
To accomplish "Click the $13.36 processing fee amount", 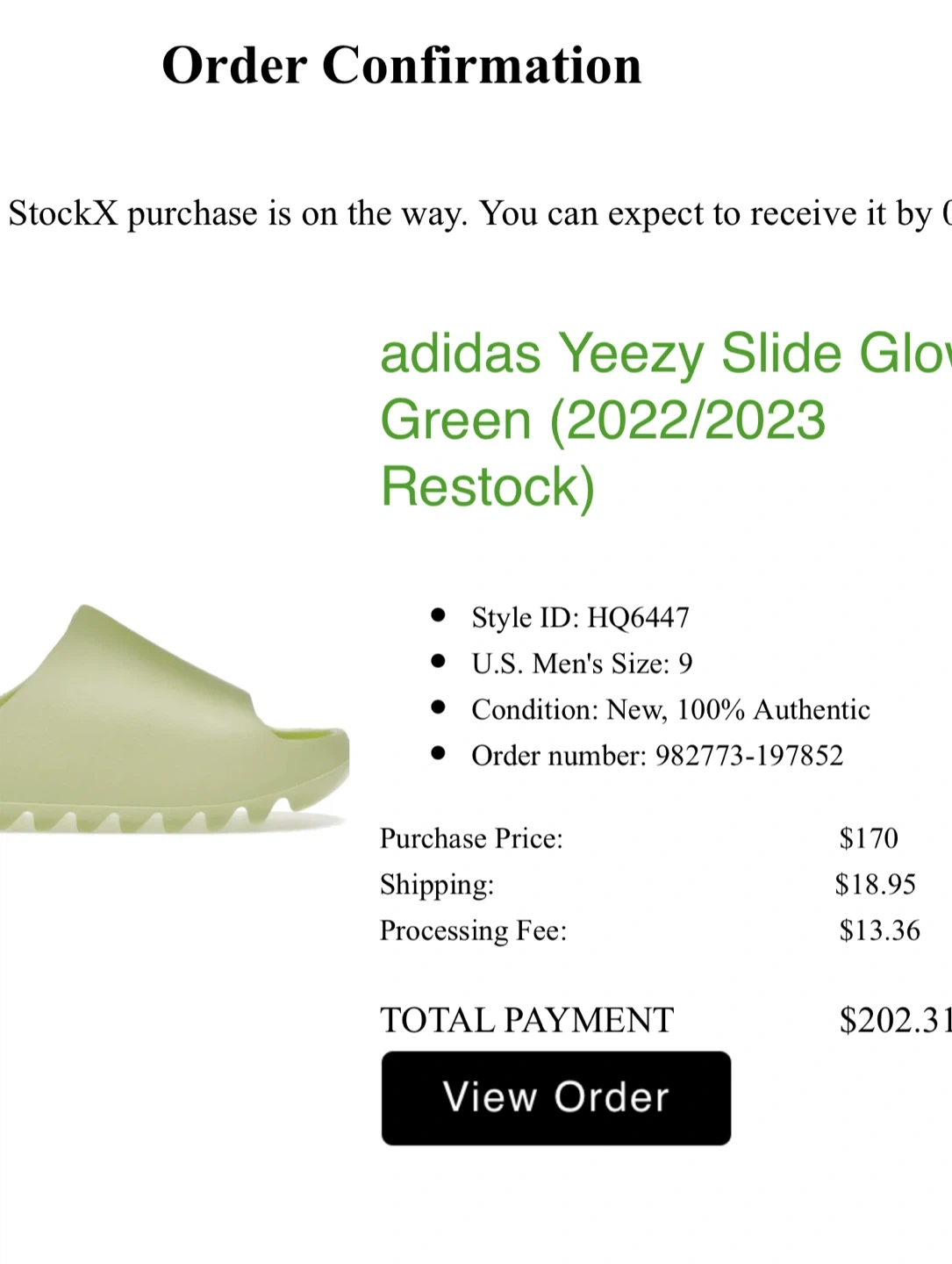I will [879, 930].
